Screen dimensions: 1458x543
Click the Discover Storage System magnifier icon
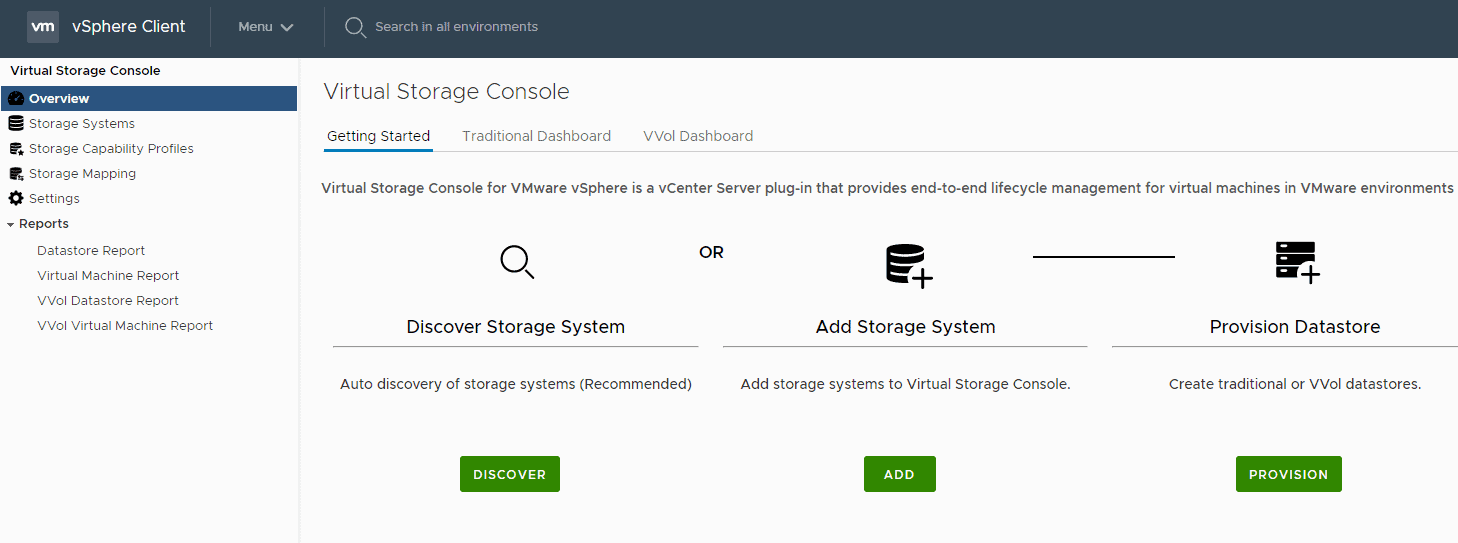tap(516, 262)
